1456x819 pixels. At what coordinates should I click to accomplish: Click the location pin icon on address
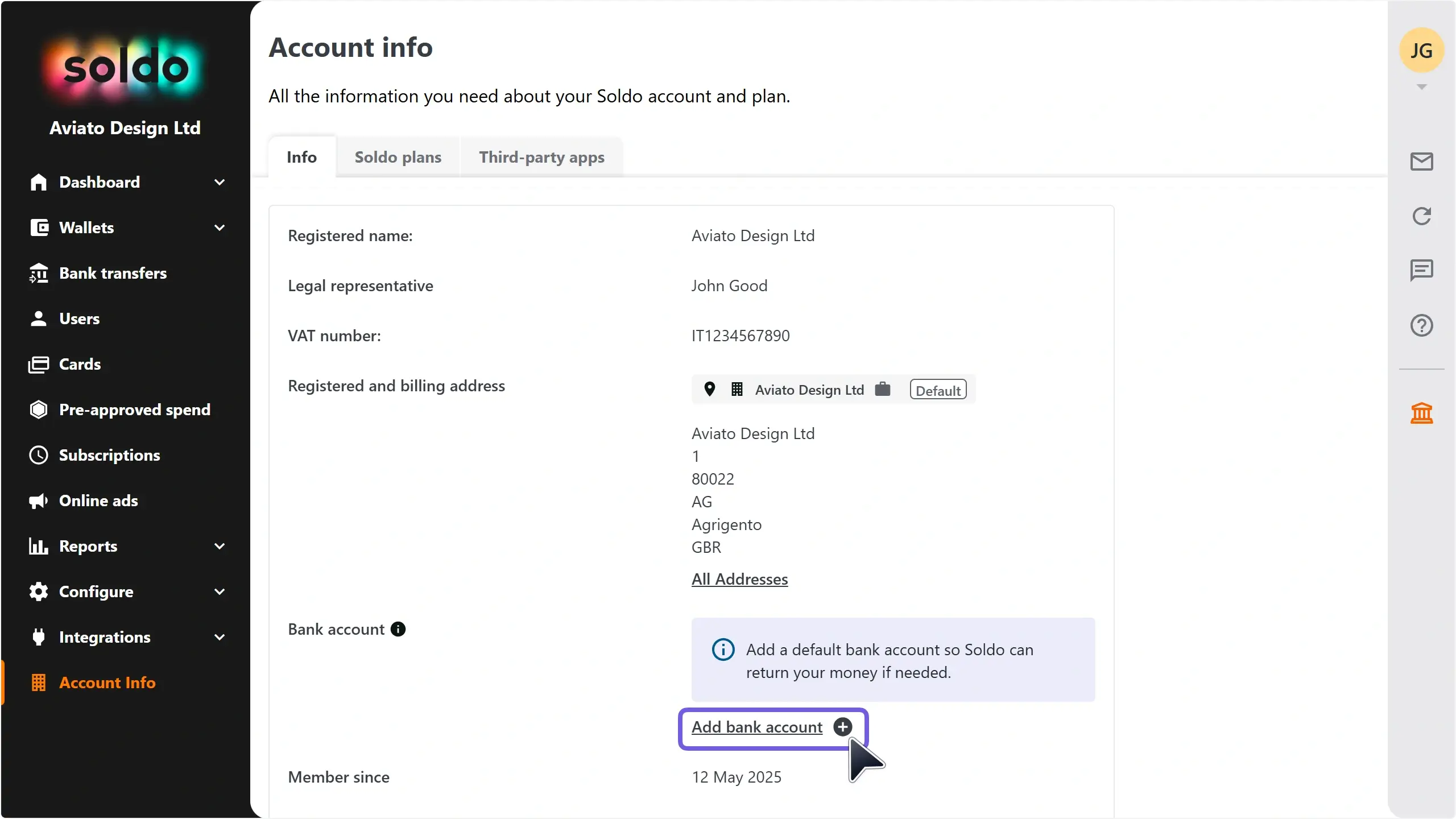[x=709, y=389]
